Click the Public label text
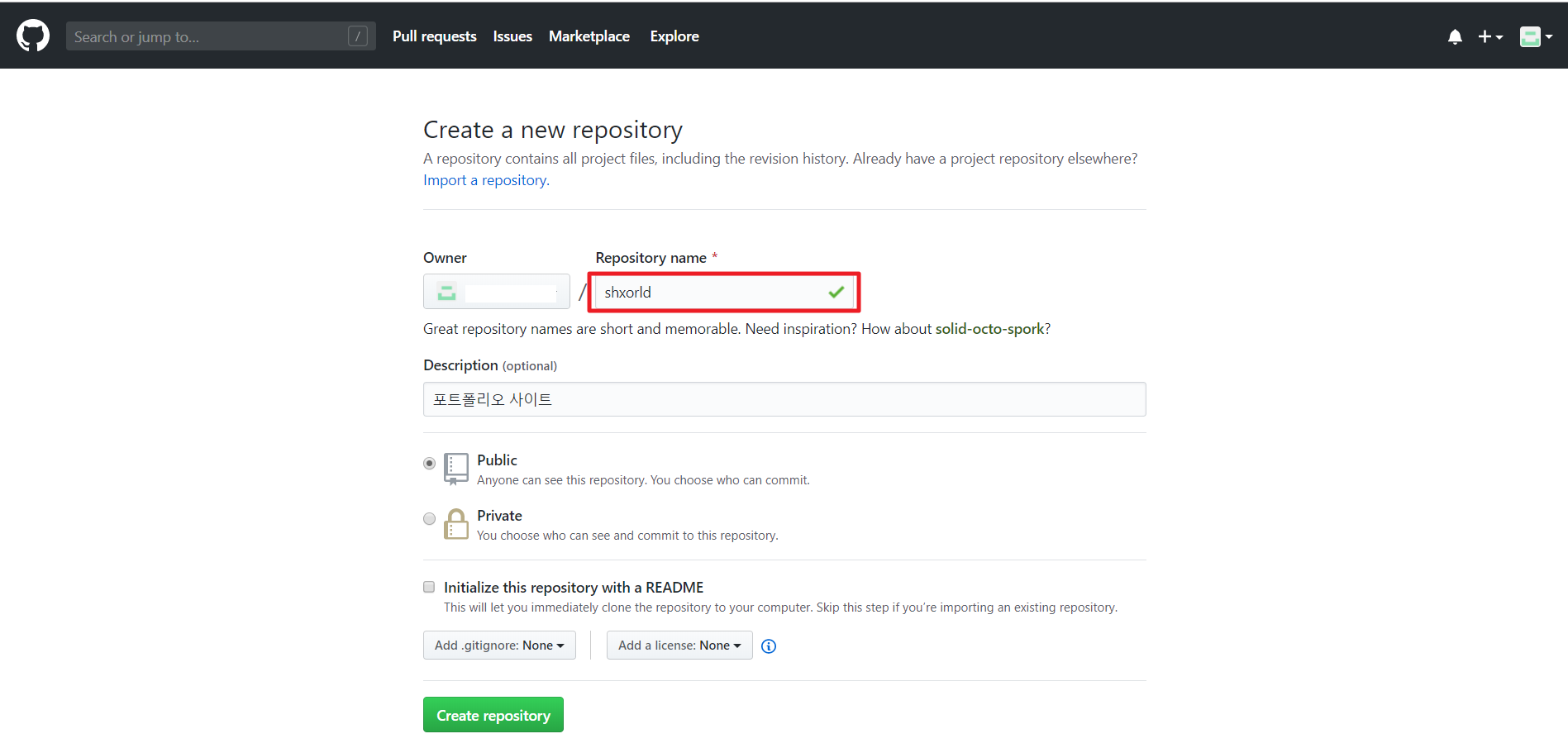 [x=497, y=460]
